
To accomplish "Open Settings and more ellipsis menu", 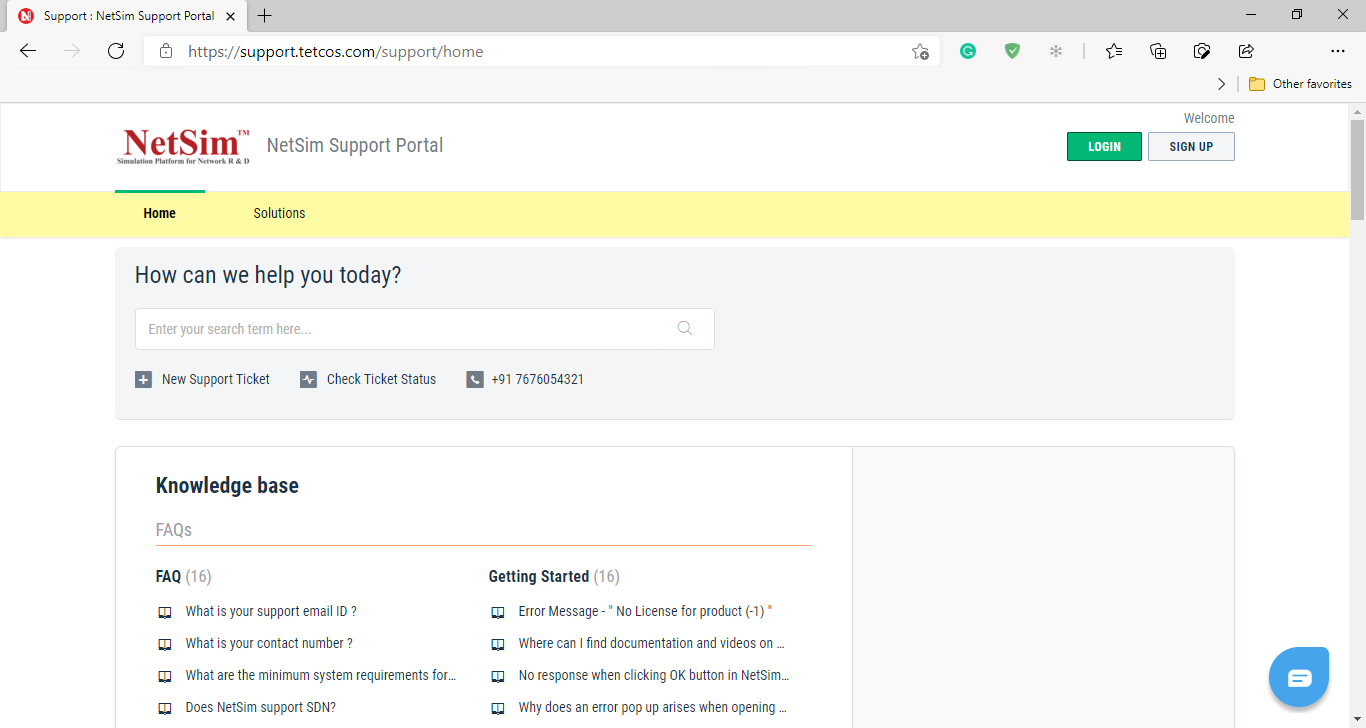I will coord(1338,51).
